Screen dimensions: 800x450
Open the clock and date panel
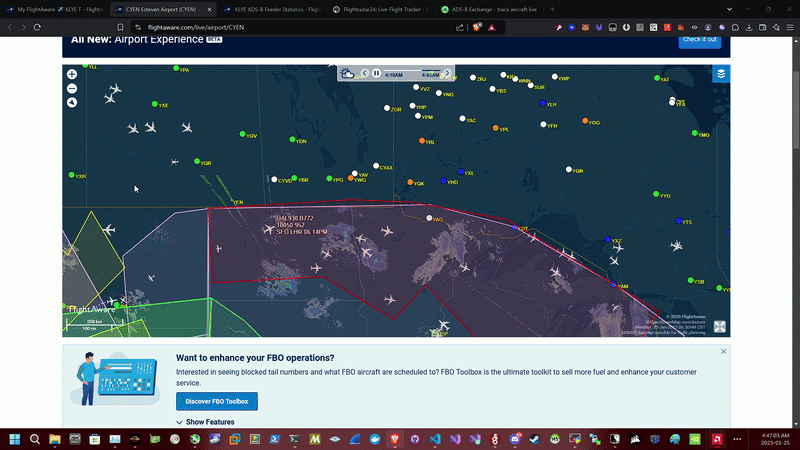[x=775, y=439]
